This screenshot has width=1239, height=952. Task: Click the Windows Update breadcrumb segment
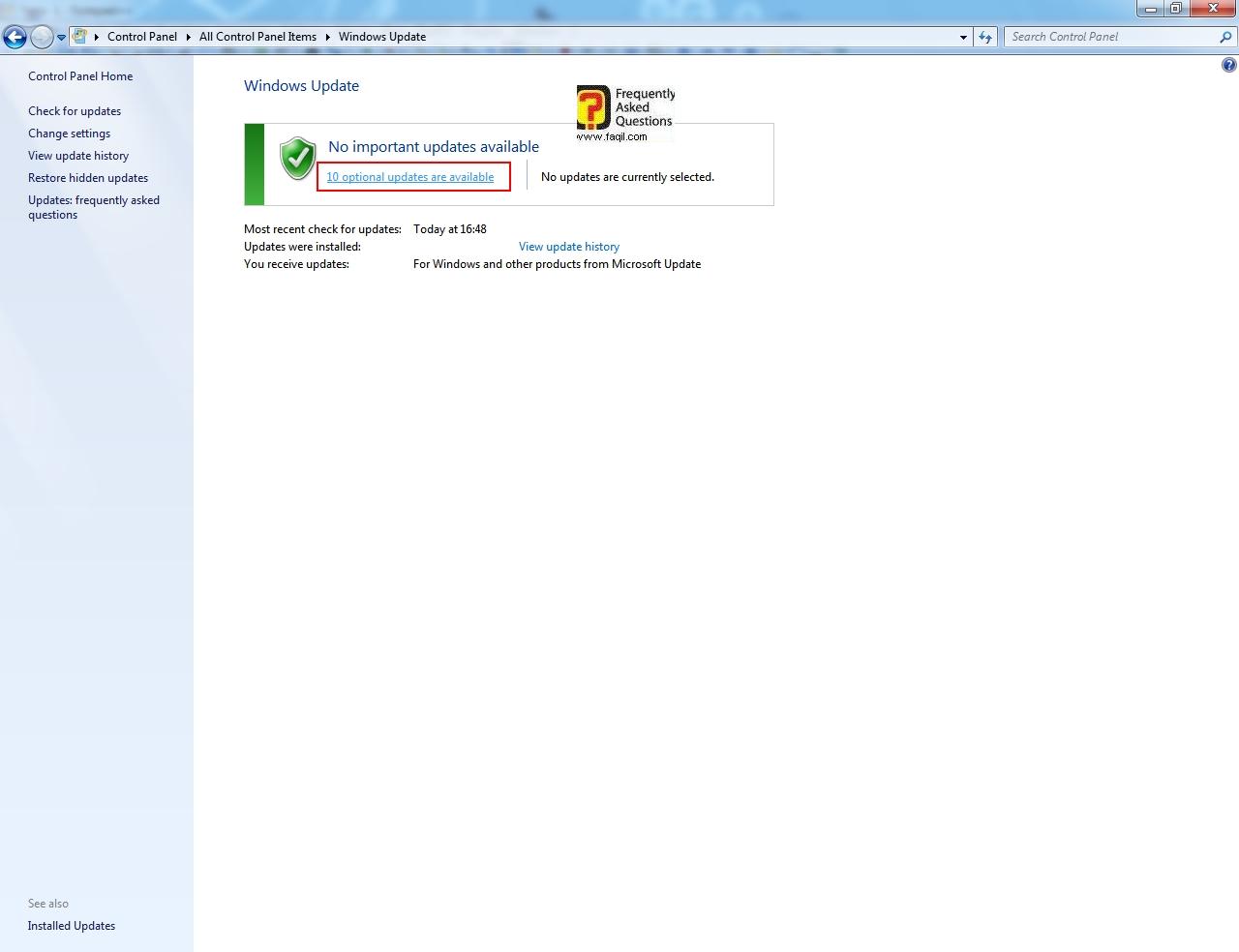pyautogui.click(x=382, y=37)
